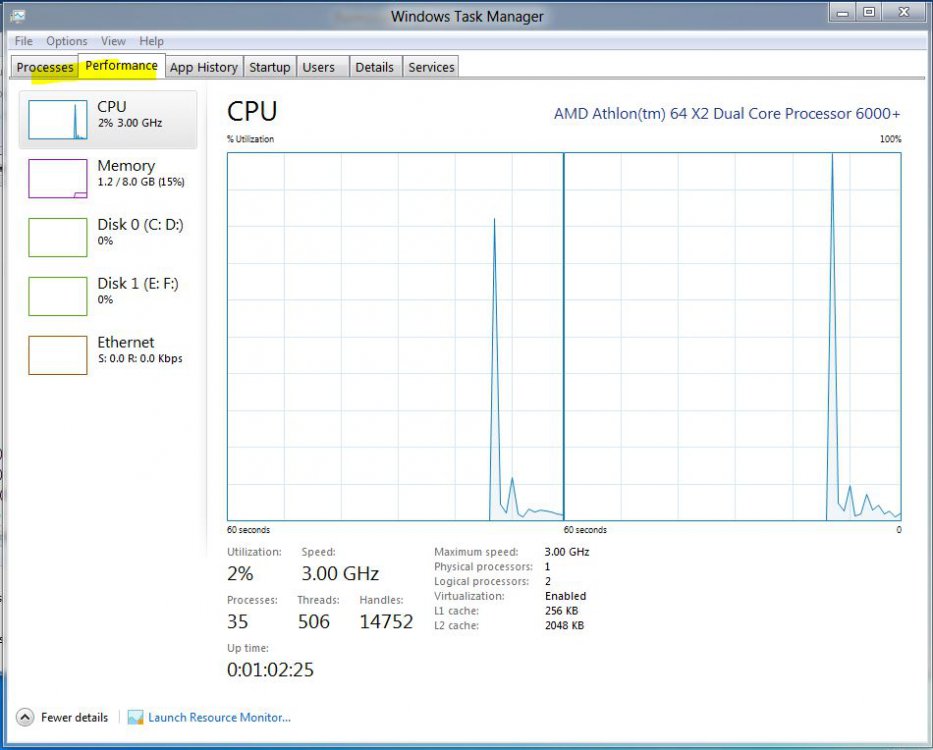Switch to the Processes tab
933x750 pixels.
click(x=45, y=67)
